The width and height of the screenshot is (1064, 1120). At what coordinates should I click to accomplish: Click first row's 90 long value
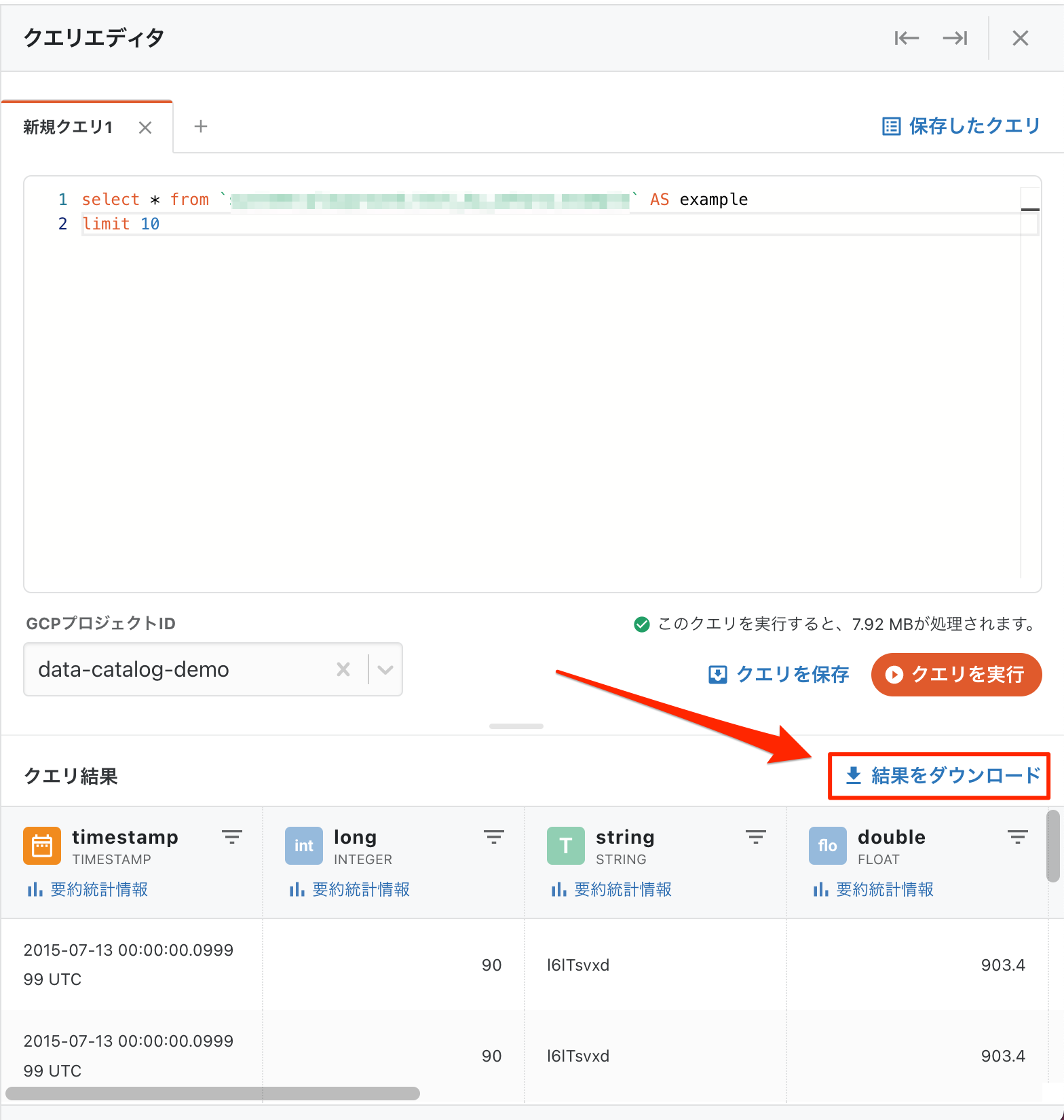(x=491, y=965)
